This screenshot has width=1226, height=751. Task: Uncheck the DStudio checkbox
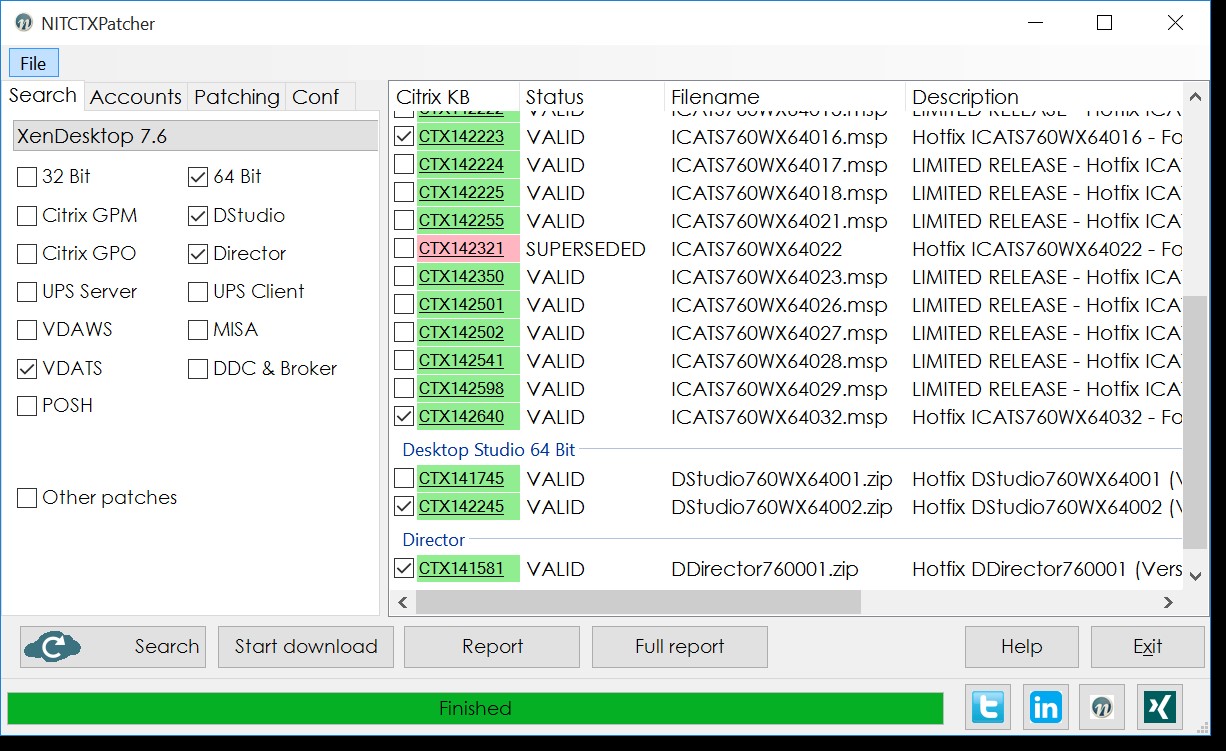click(x=198, y=216)
